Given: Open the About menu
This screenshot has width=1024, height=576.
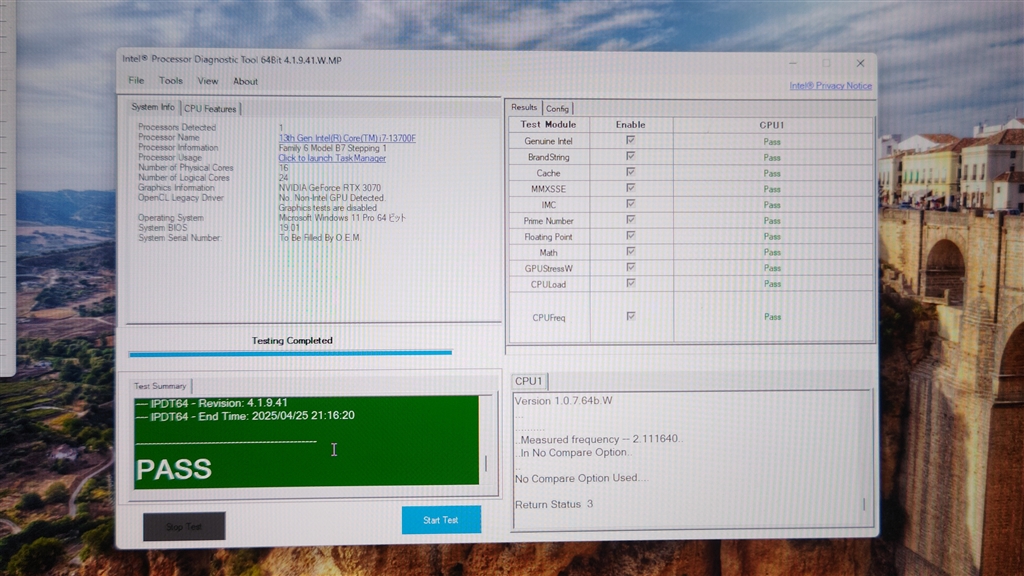Looking at the screenshot, I should tap(246, 81).
